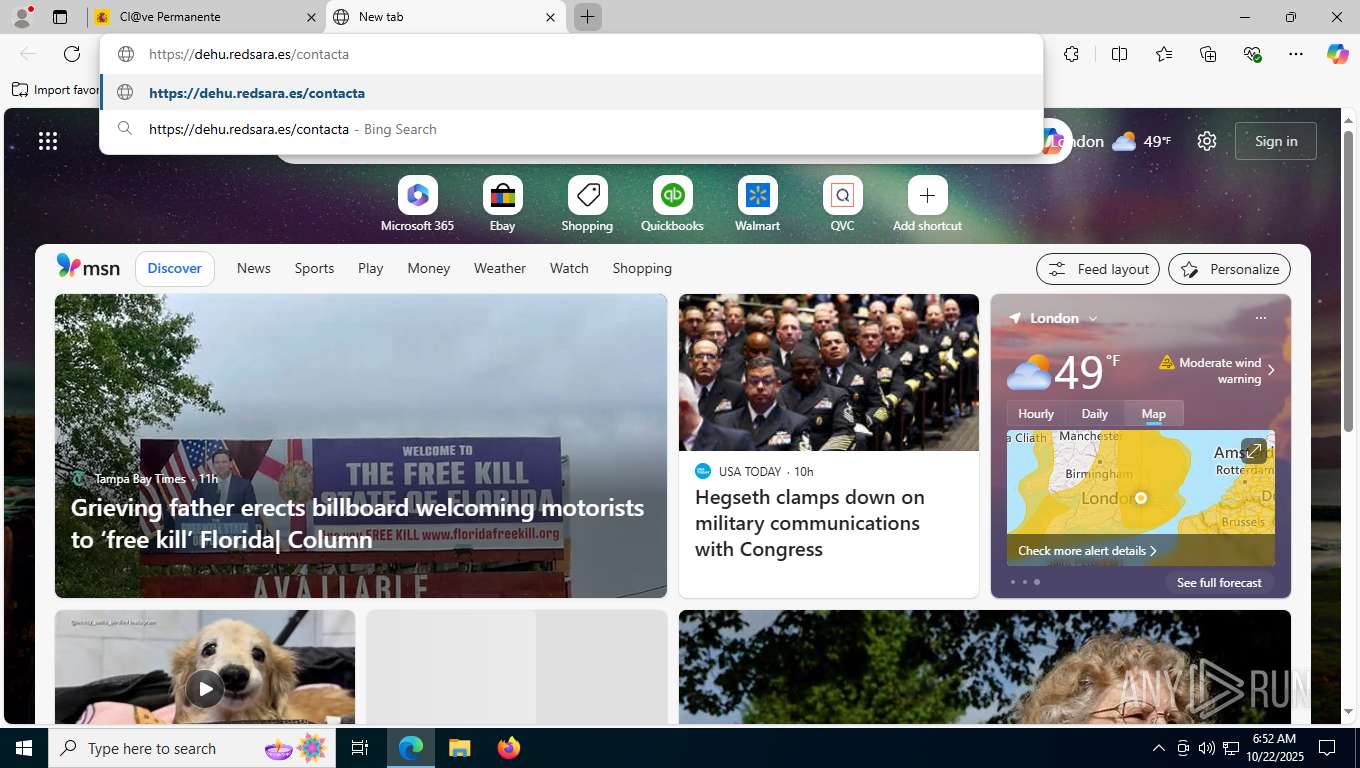Click Check more alert details link
The height and width of the screenshot is (768, 1360).
[1087, 550]
